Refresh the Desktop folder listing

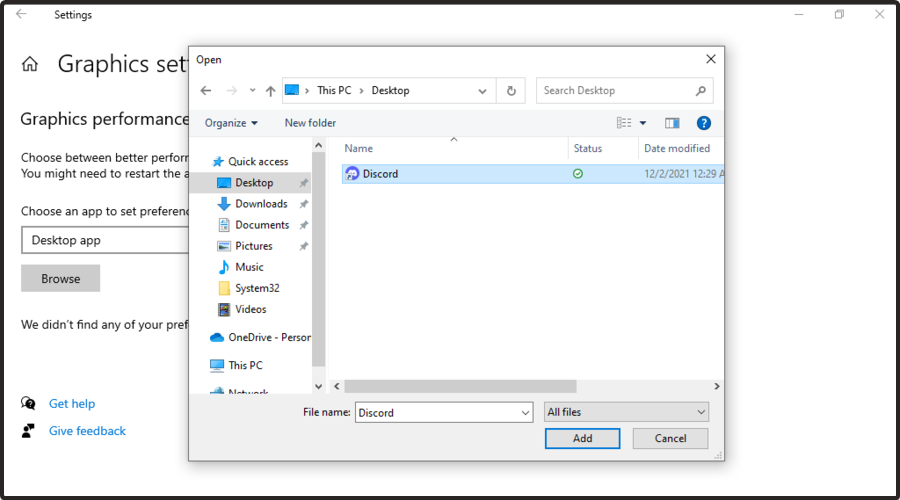point(511,91)
